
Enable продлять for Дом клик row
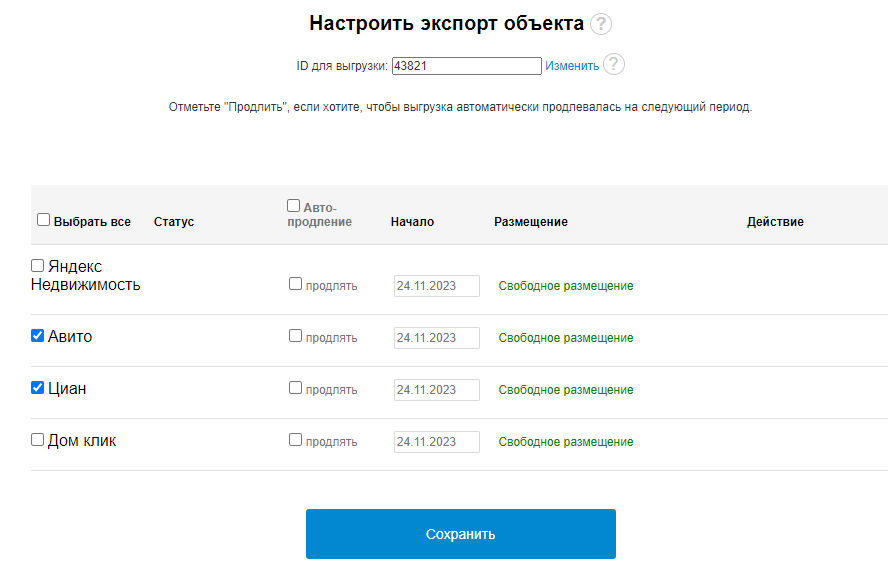point(295,440)
